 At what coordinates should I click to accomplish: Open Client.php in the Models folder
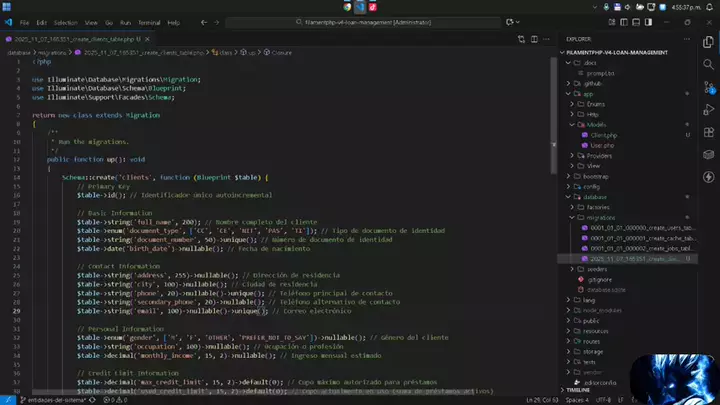click(x=603, y=134)
